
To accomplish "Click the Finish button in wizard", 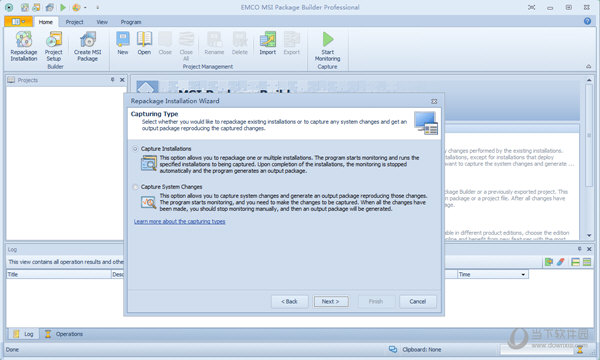I will 376,301.
